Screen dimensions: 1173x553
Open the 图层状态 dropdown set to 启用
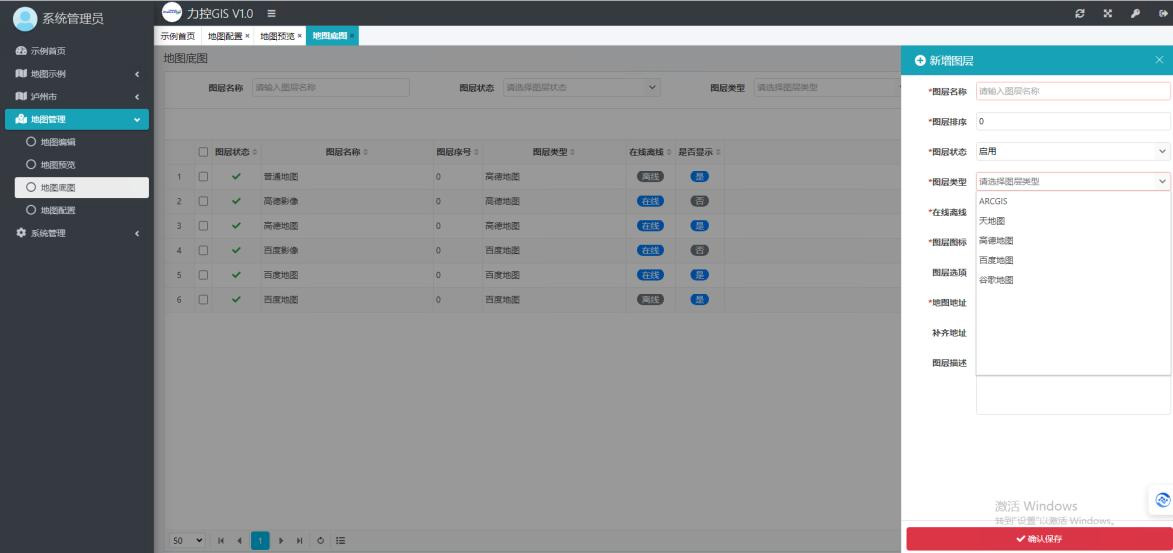click(x=1072, y=151)
